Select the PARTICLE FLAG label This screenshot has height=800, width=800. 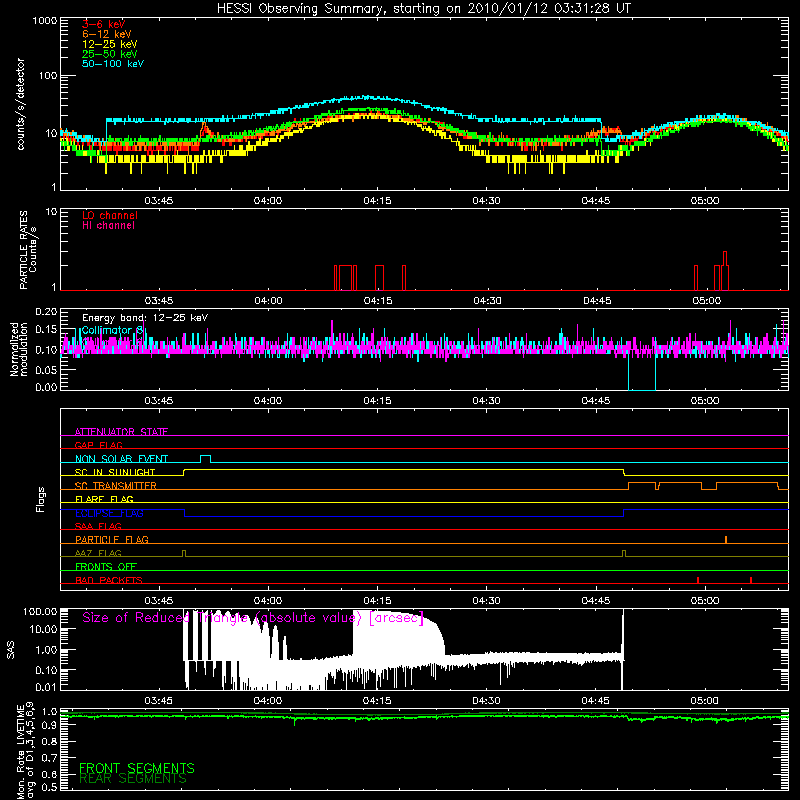112,539
